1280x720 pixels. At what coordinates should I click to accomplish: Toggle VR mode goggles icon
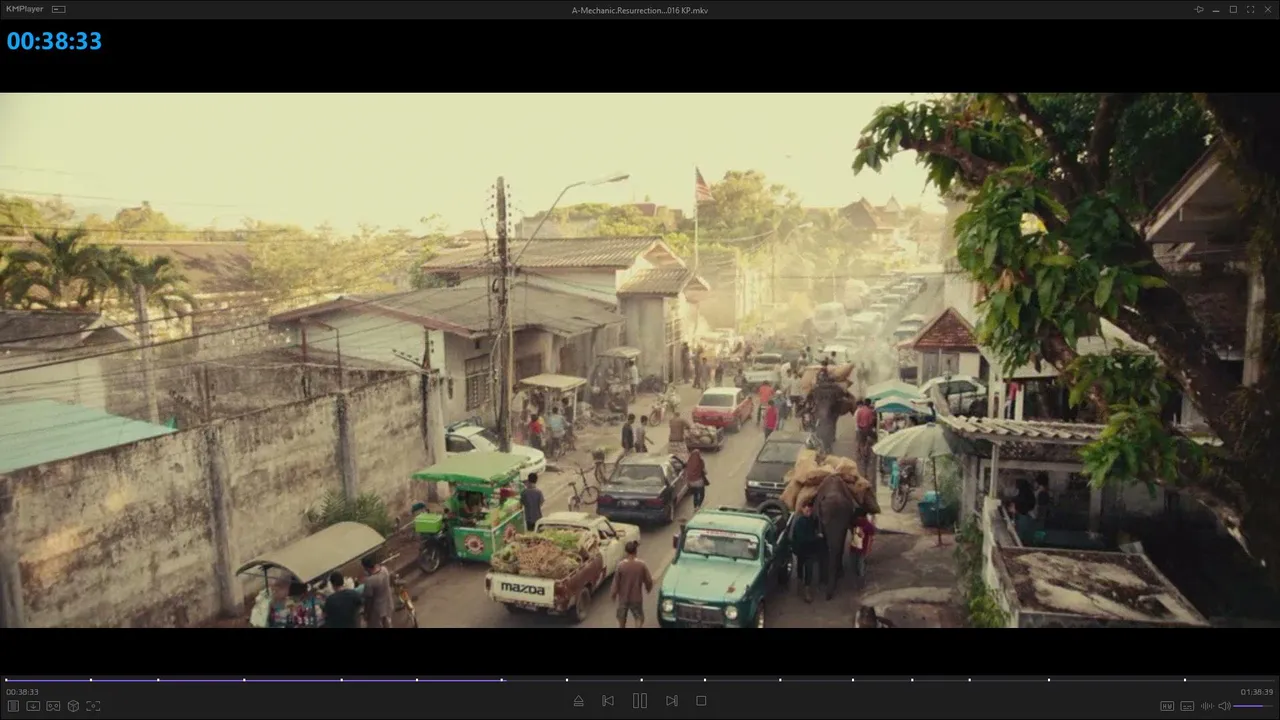pos(53,706)
